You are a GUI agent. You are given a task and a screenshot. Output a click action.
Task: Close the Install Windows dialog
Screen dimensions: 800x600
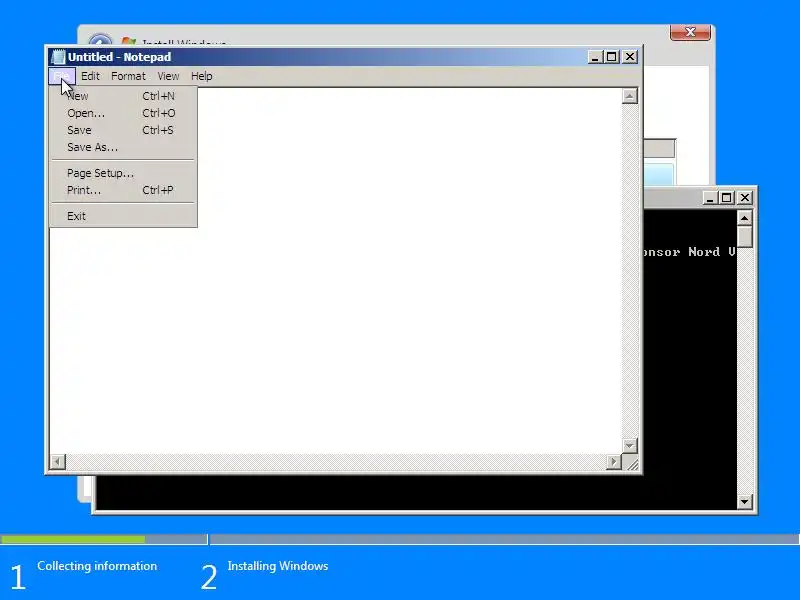[x=690, y=32]
